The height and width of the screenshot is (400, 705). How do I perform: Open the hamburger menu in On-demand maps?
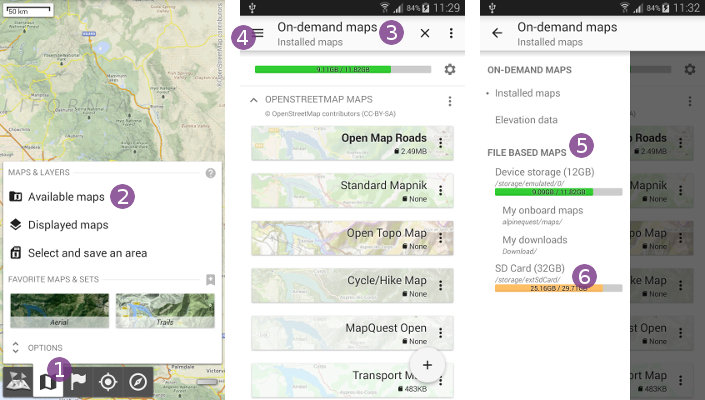click(x=258, y=33)
